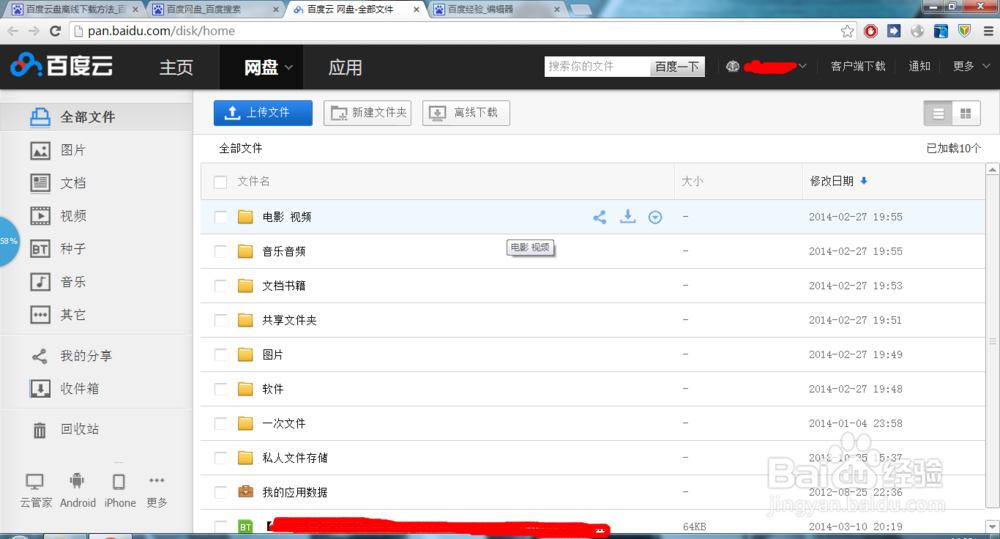Click the shield extension icon in toolbar
The height and width of the screenshot is (539, 1000).
[x=964, y=31]
